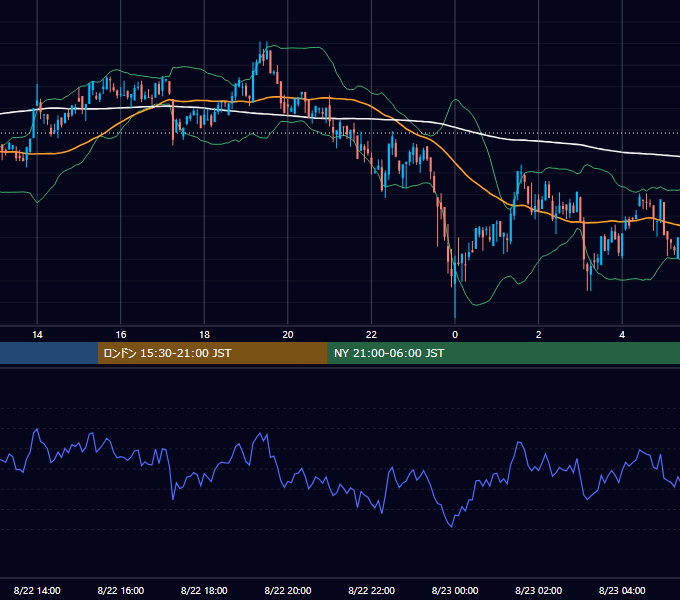Click the 16 hour label on chart axis
The image size is (680, 600).
(121, 335)
